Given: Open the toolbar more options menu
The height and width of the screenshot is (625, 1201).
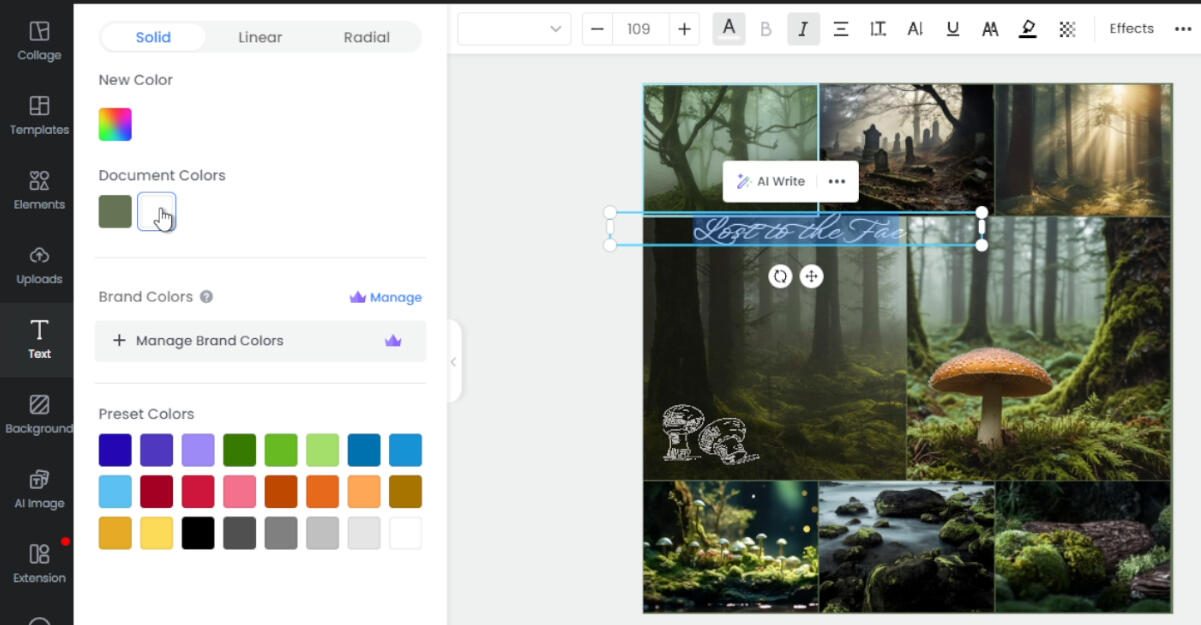Looking at the screenshot, I should click(x=1182, y=29).
